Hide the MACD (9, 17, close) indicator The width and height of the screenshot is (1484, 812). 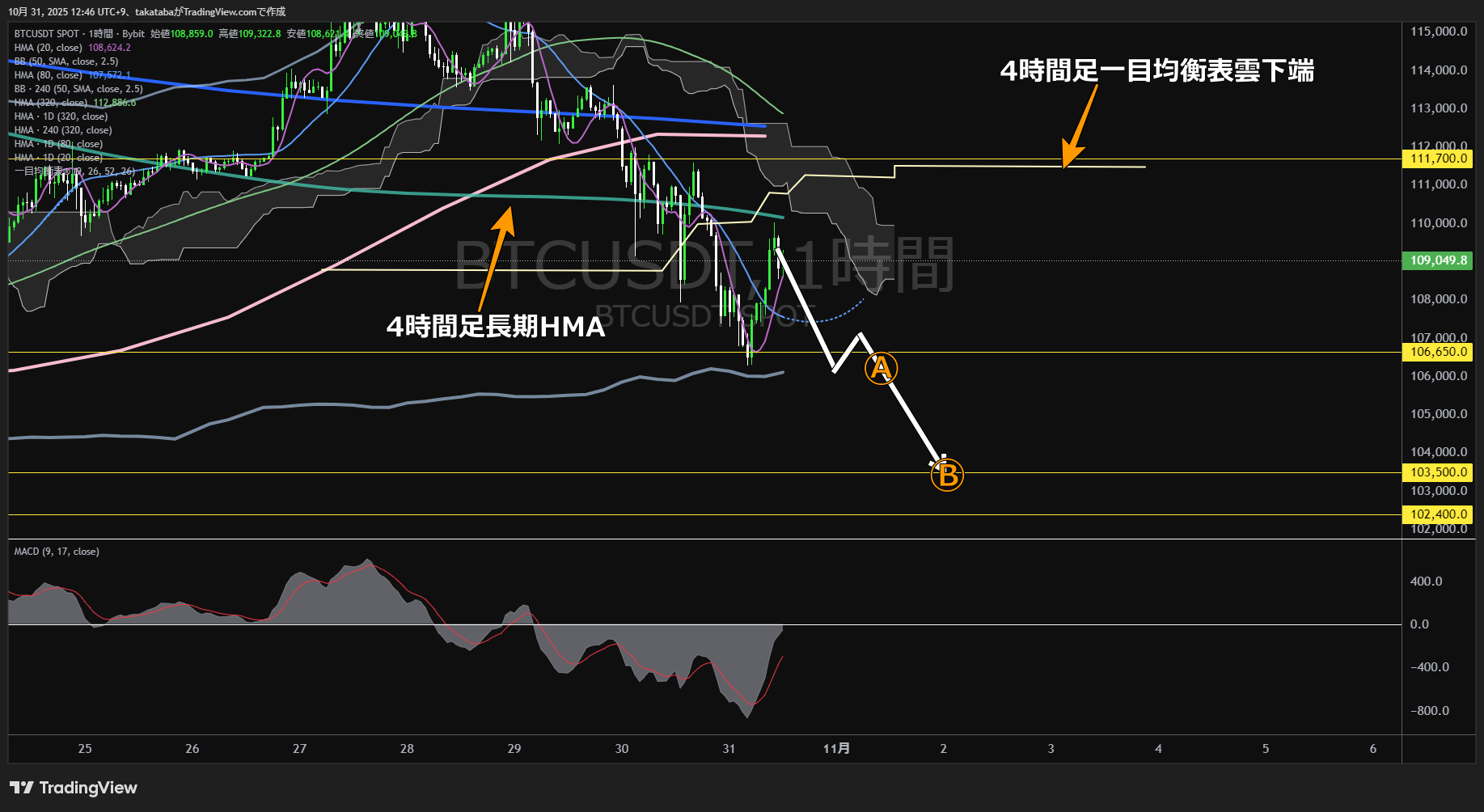point(55,551)
